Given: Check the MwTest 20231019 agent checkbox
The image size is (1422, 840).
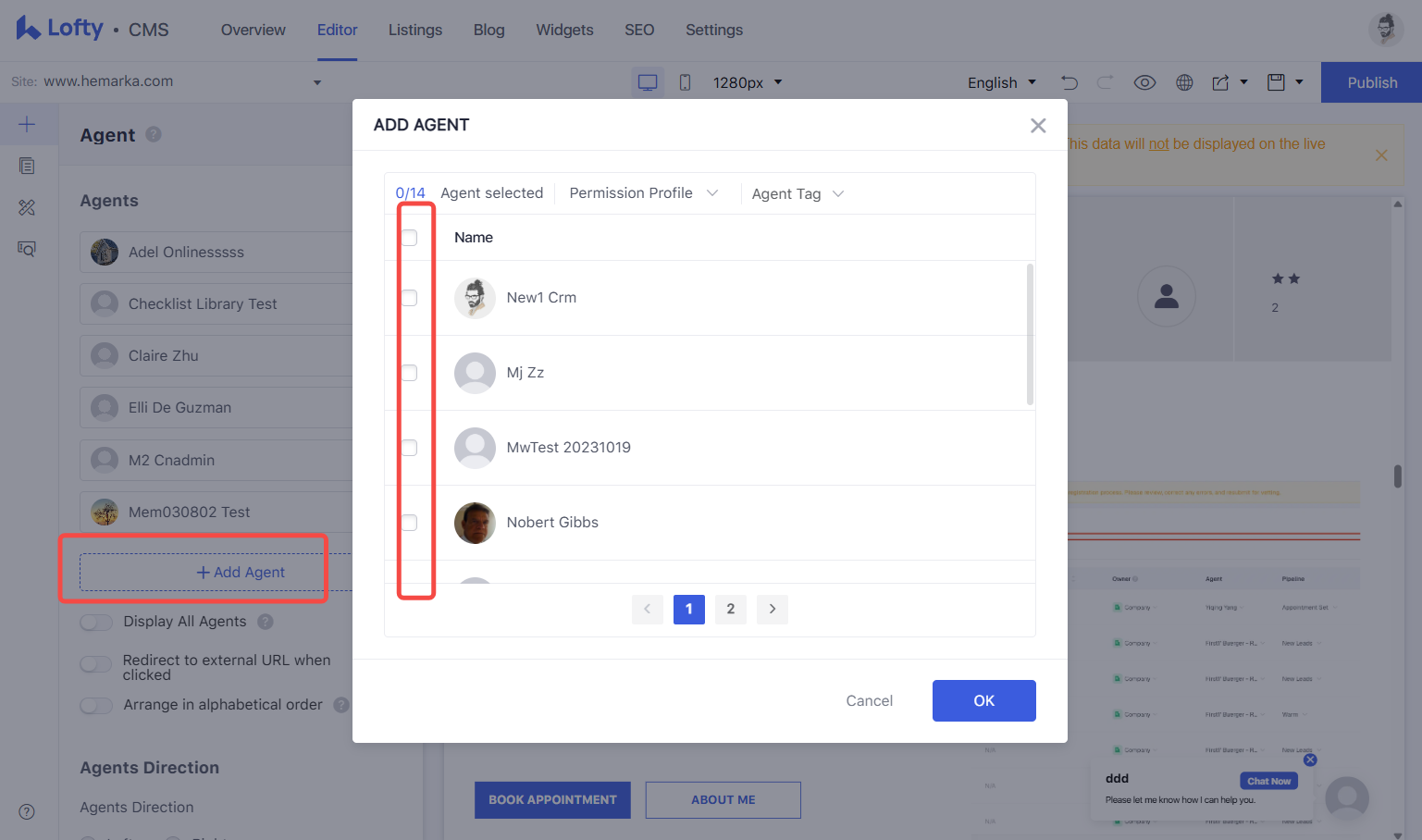Looking at the screenshot, I should click(x=409, y=448).
